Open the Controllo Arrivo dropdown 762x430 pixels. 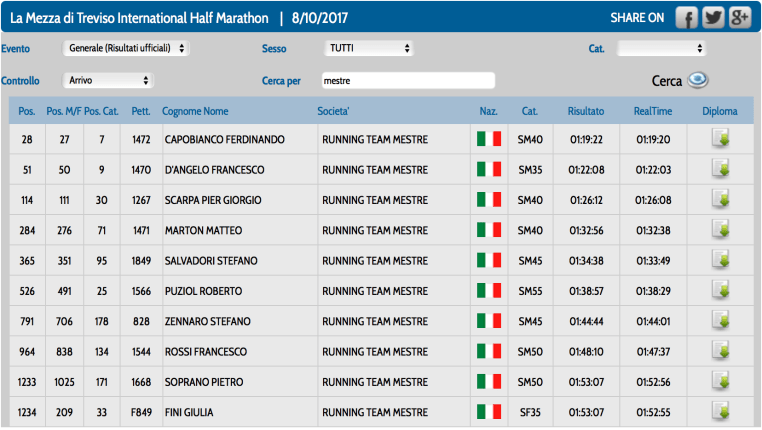pyautogui.click(x=108, y=80)
